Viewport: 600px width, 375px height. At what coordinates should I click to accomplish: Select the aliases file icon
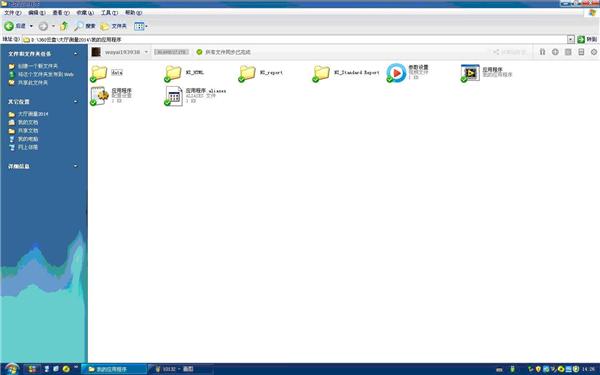click(x=174, y=96)
